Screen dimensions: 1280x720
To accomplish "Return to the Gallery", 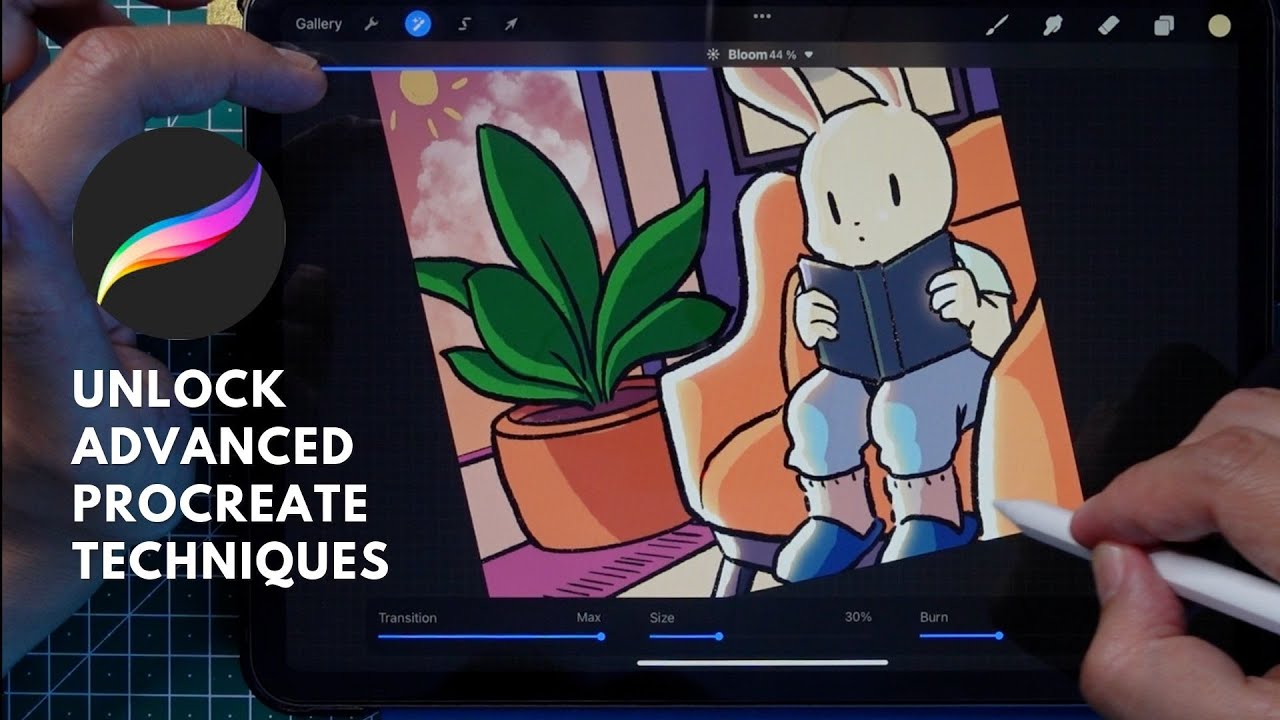I will click(x=318, y=24).
